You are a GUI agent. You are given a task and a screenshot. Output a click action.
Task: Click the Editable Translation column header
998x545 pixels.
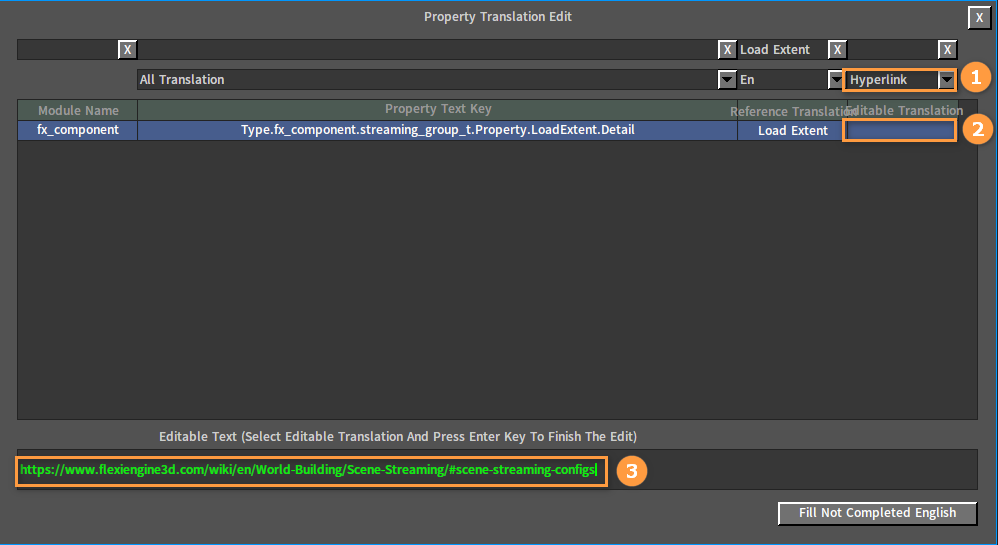tap(904, 110)
